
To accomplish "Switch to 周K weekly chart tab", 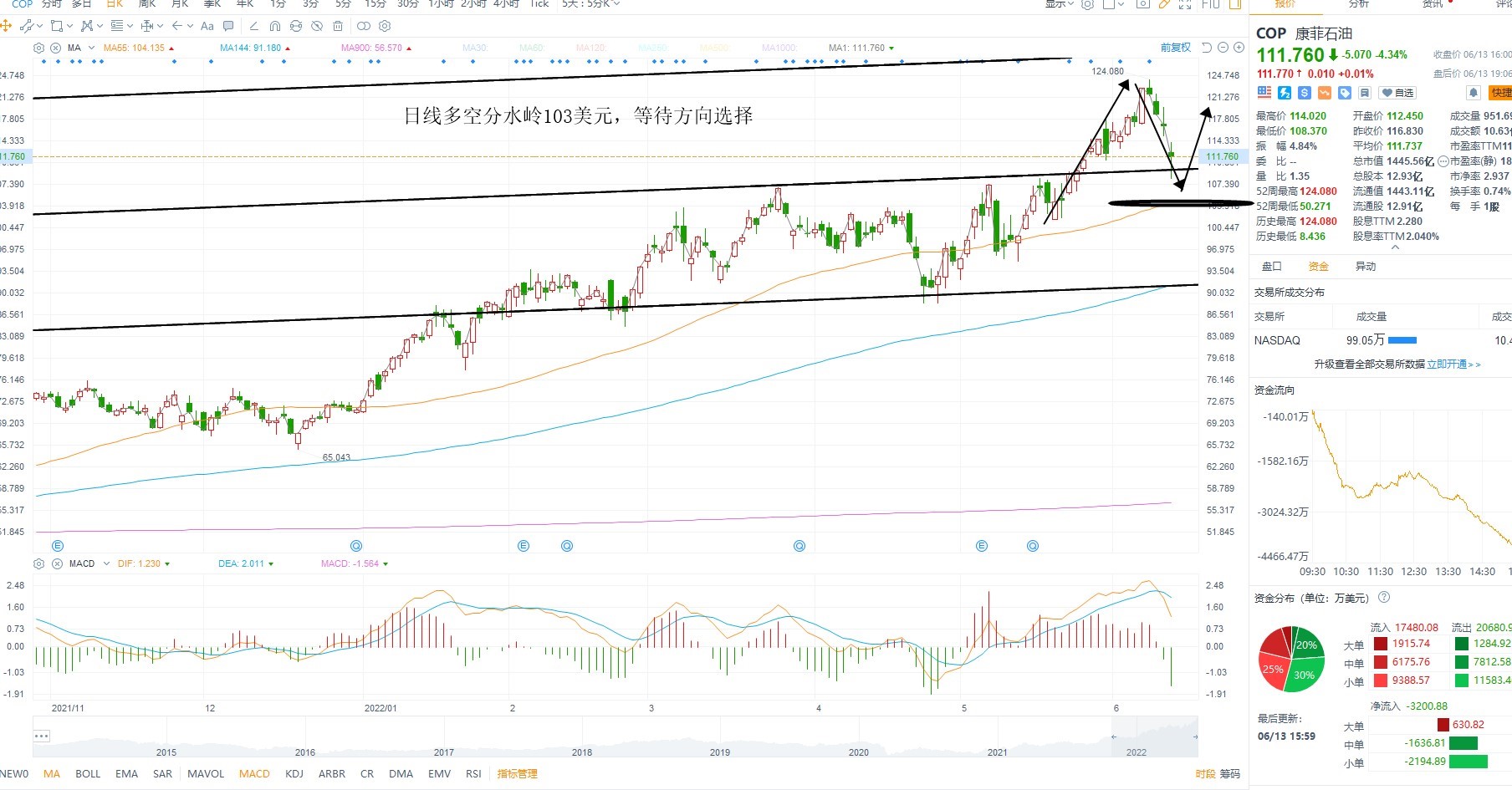I will point(147,3).
